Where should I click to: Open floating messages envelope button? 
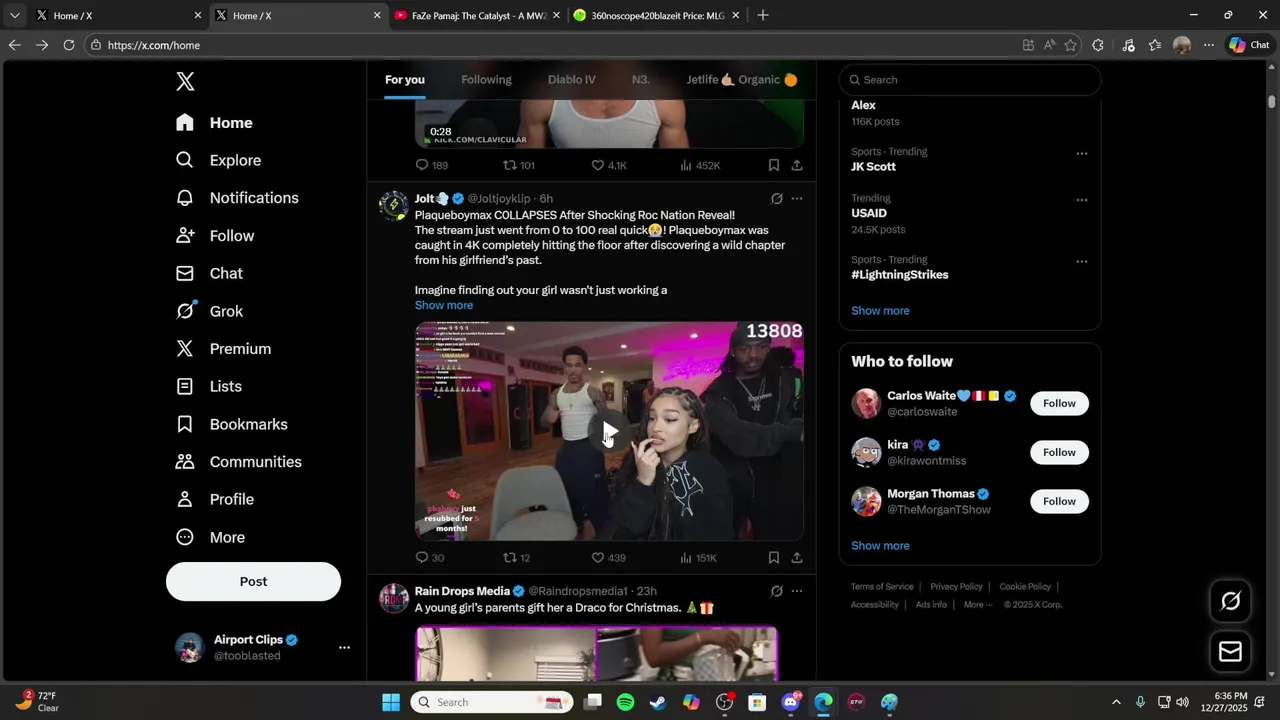(1230, 652)
